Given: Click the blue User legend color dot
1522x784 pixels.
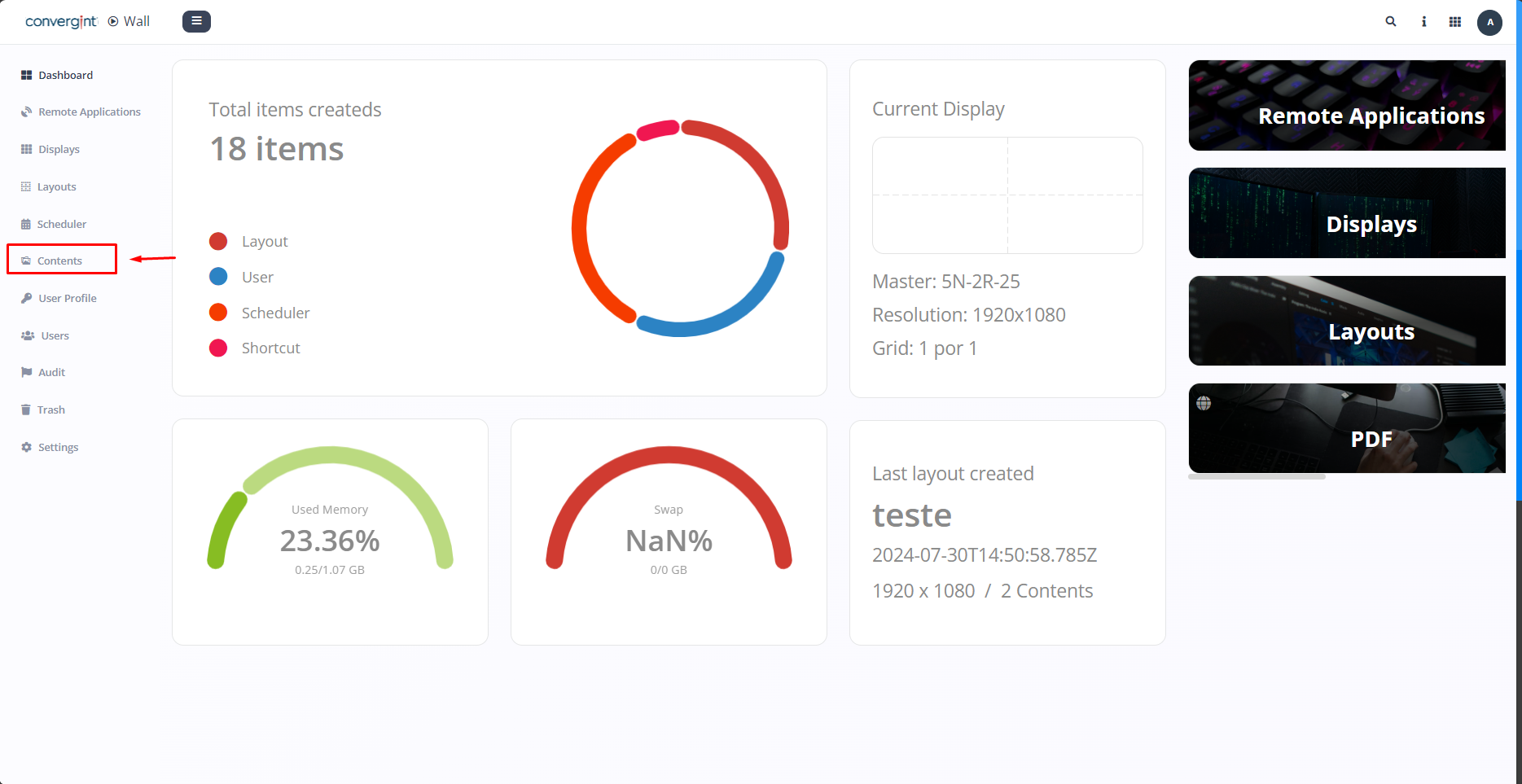Looking at the screenshot, I should 218,277.
